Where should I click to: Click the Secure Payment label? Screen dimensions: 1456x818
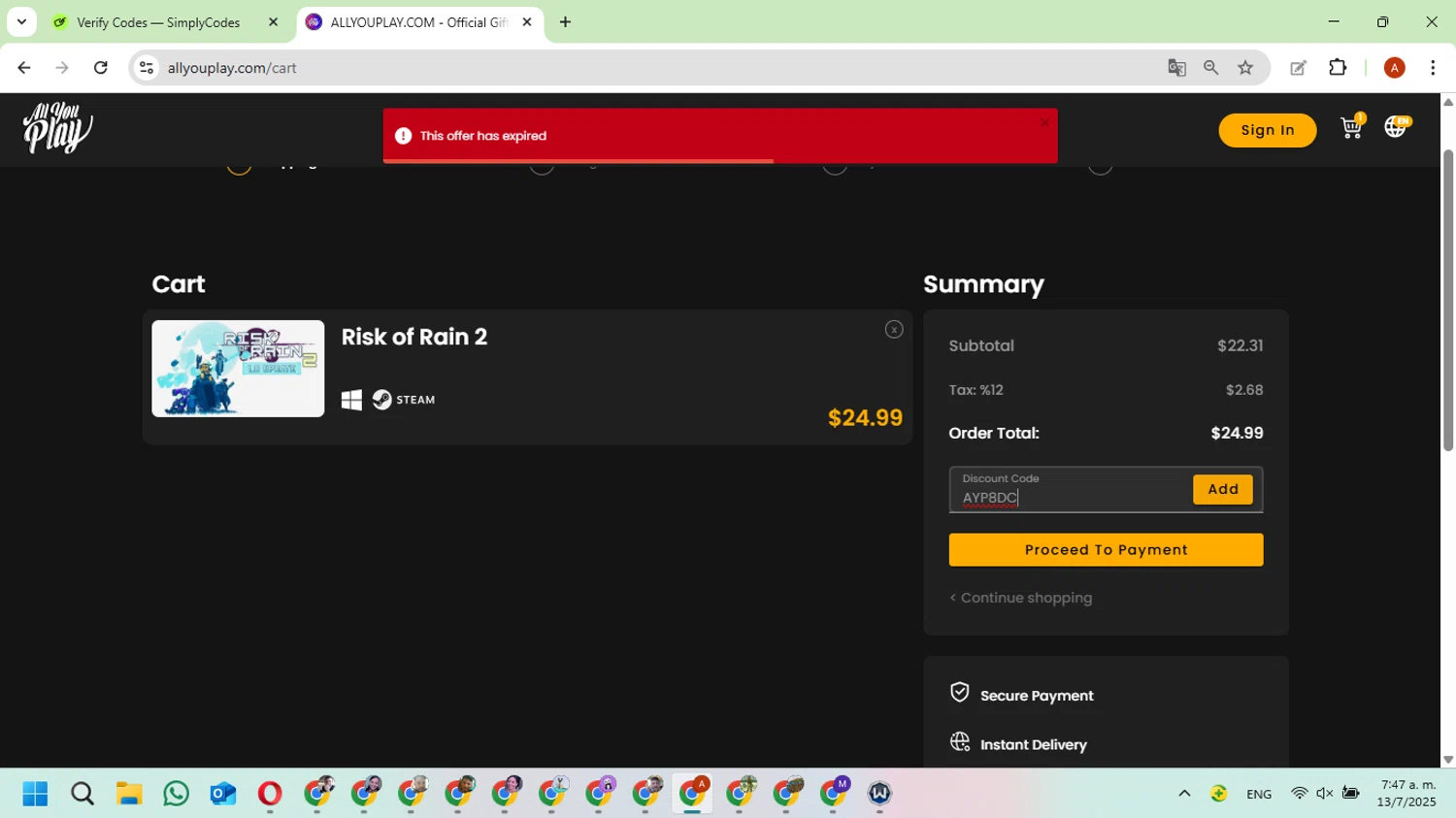click(1037, 696)
